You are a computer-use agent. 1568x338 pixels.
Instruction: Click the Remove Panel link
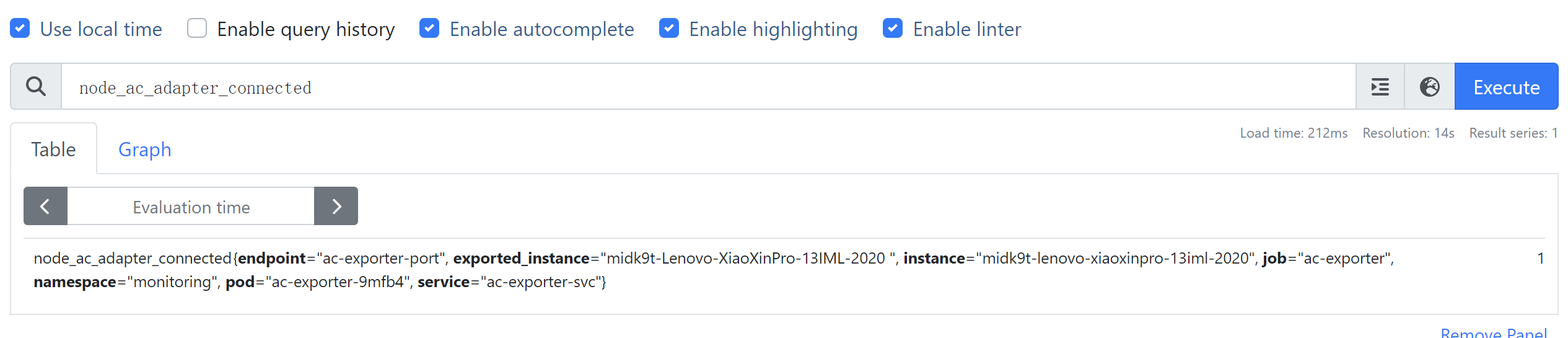tap(1493, 333)
